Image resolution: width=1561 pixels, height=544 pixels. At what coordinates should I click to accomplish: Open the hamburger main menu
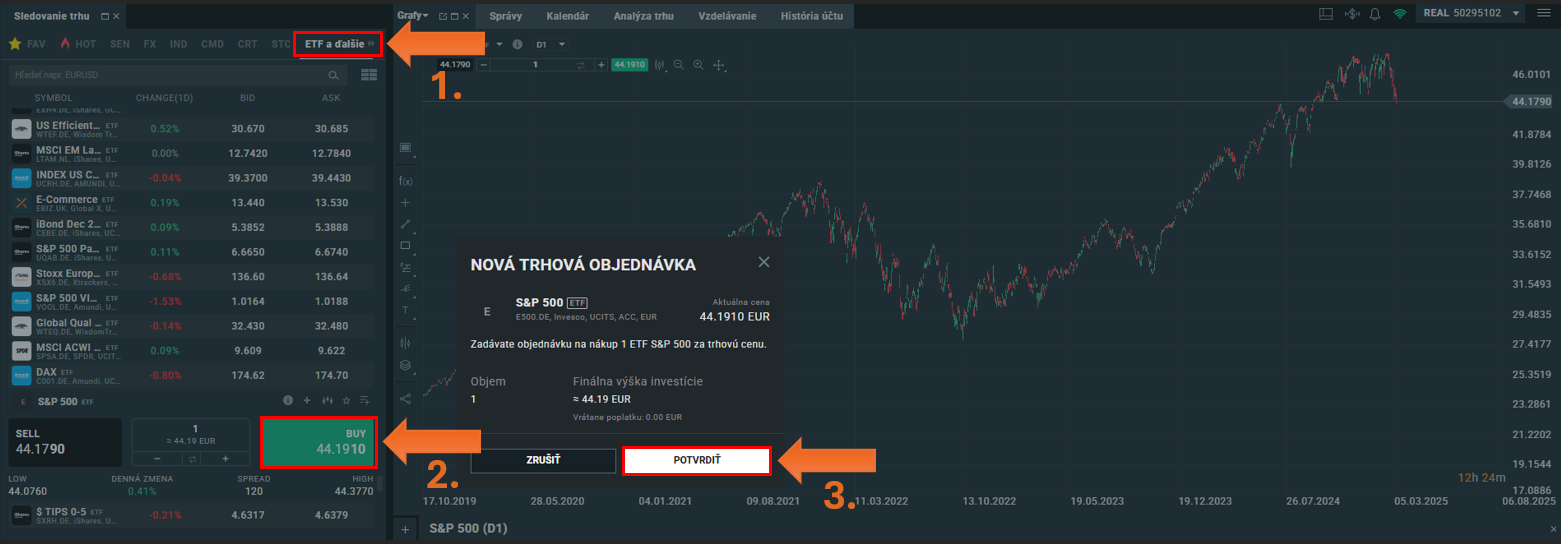tap(1544, 14)
